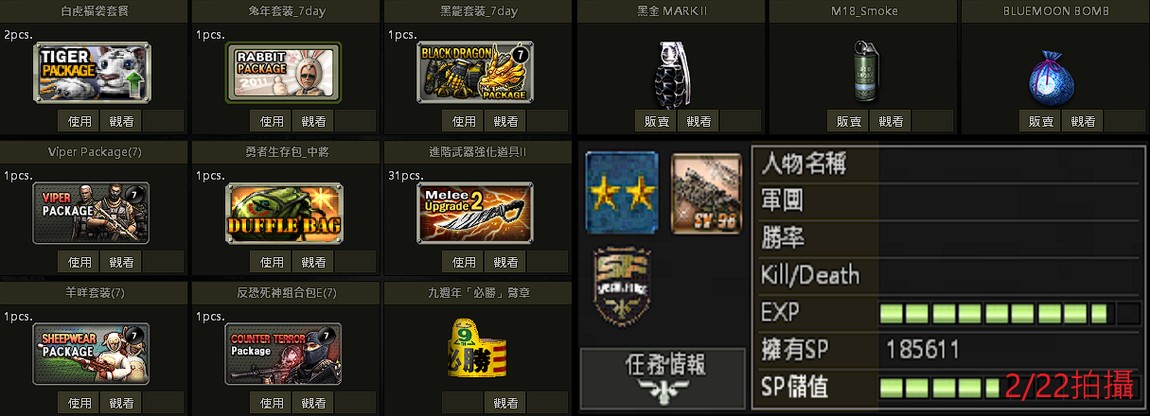Click the two-star rank badge
Viewport: 1150px width, 416px height.
(622, 193)
